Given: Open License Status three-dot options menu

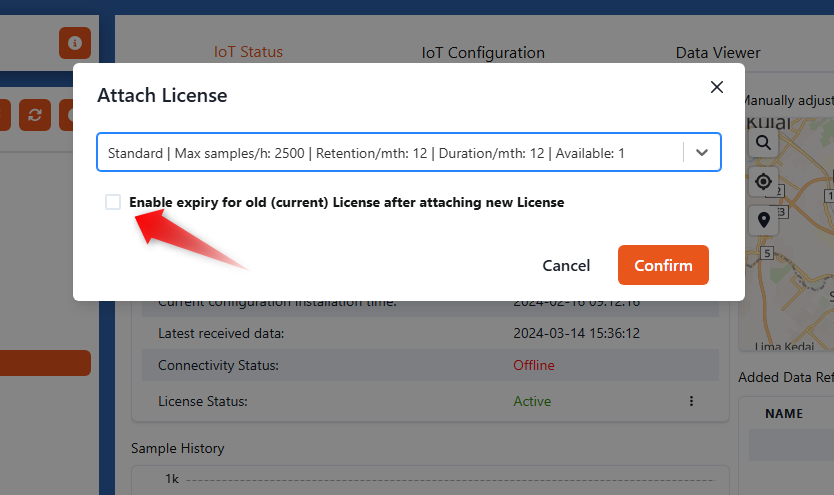Looking at the screenshot, I should click(x=691, y=401).
